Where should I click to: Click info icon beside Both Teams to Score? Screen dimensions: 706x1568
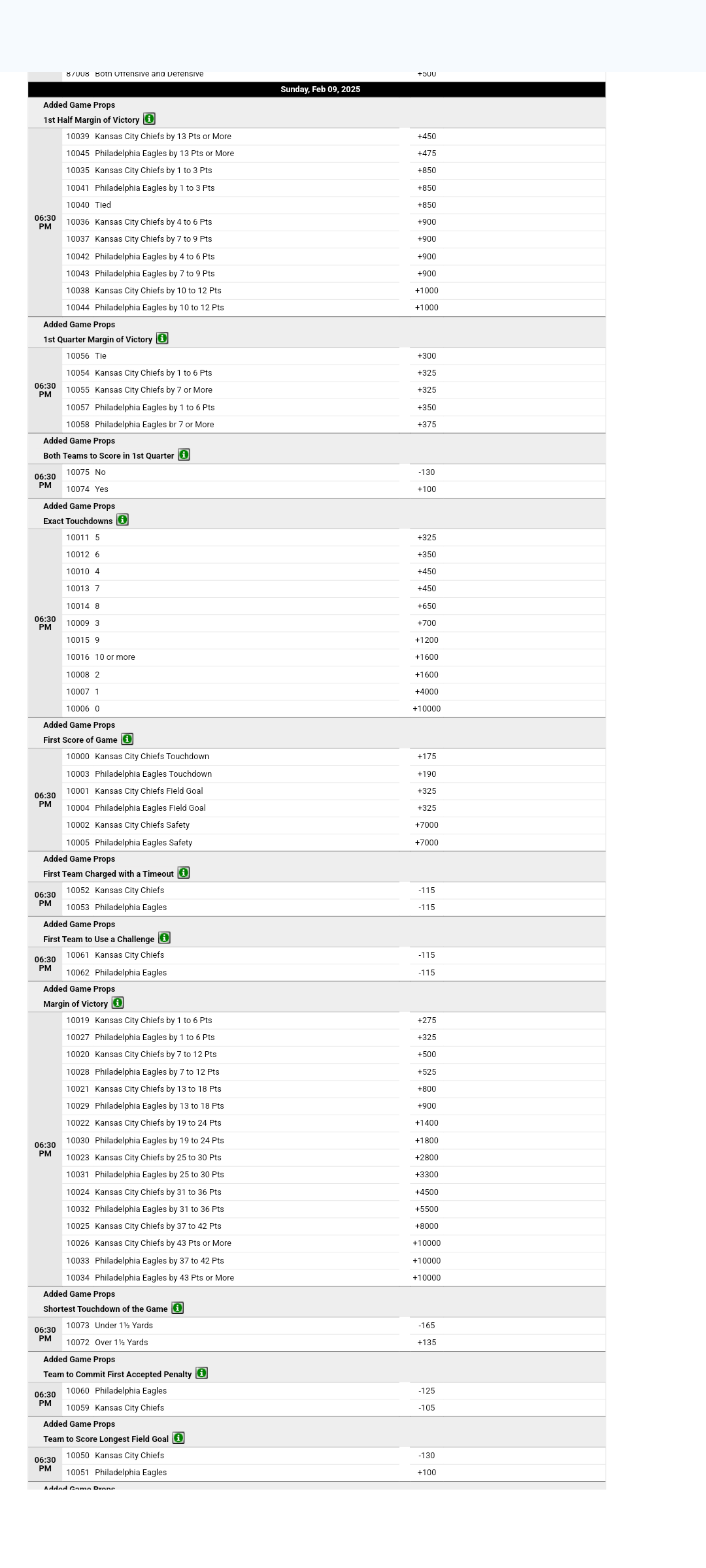click(184, 455)
